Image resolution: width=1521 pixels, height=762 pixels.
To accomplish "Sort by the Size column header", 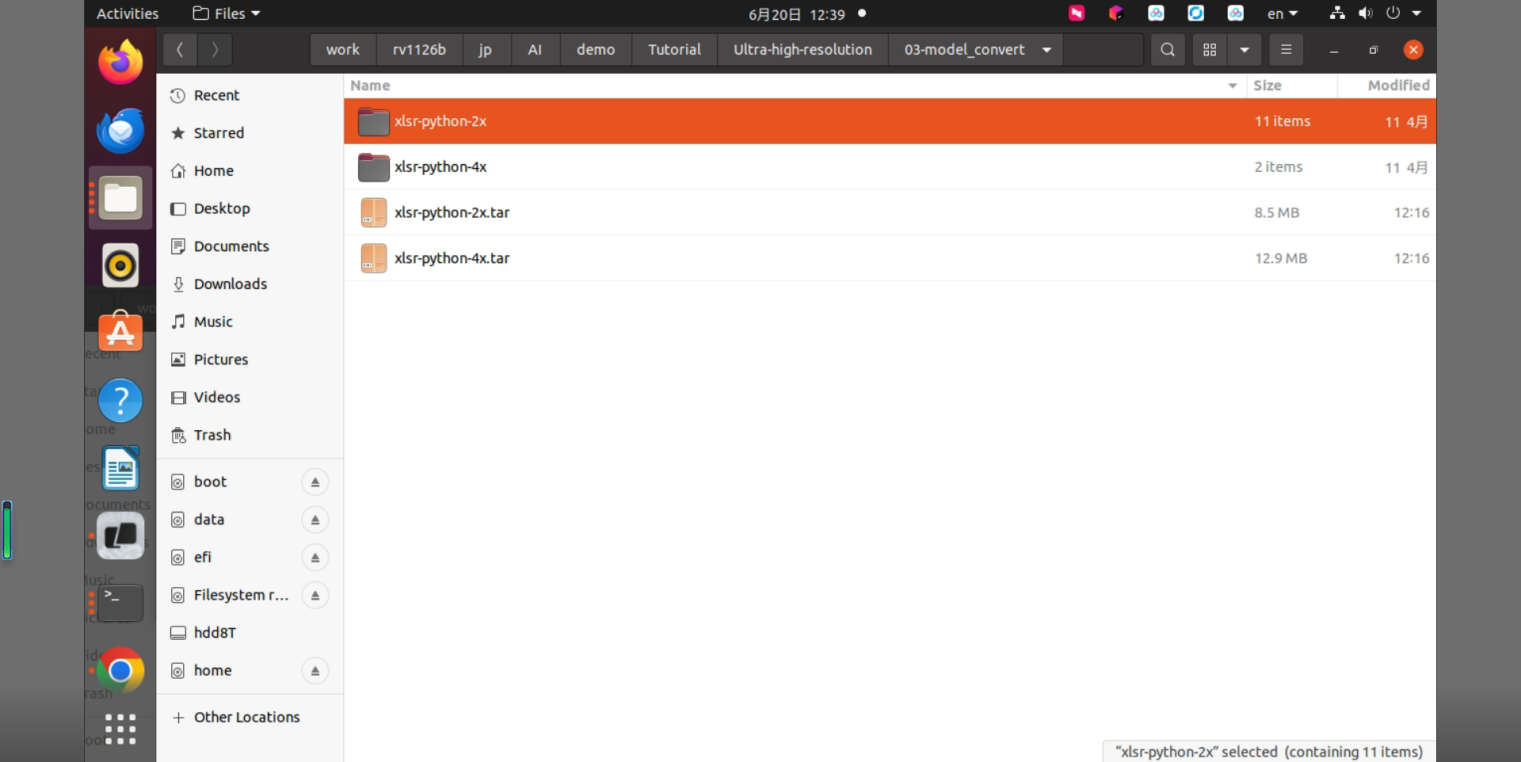I will click(x=1292, y=86).
